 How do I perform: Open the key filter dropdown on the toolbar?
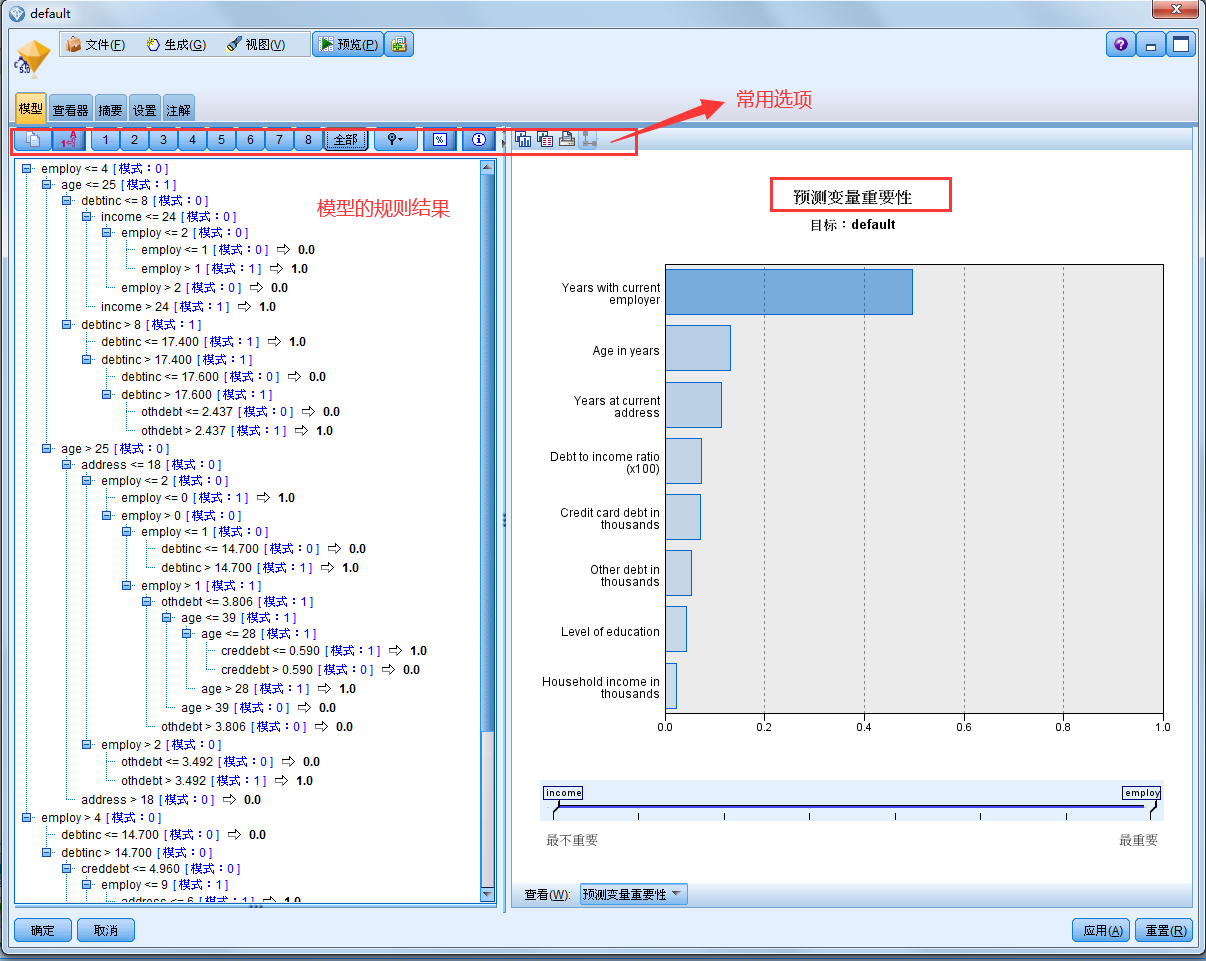pos(395,140)
